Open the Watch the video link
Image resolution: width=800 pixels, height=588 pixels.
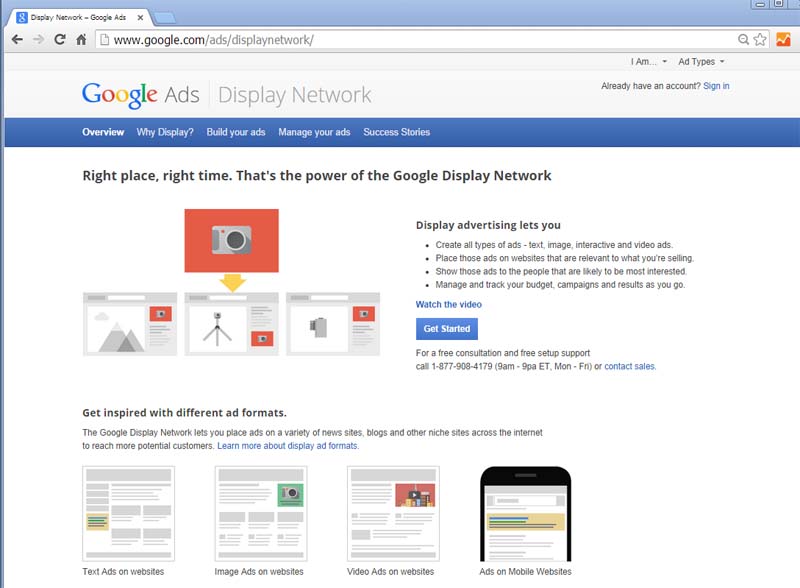click(448, 304)
